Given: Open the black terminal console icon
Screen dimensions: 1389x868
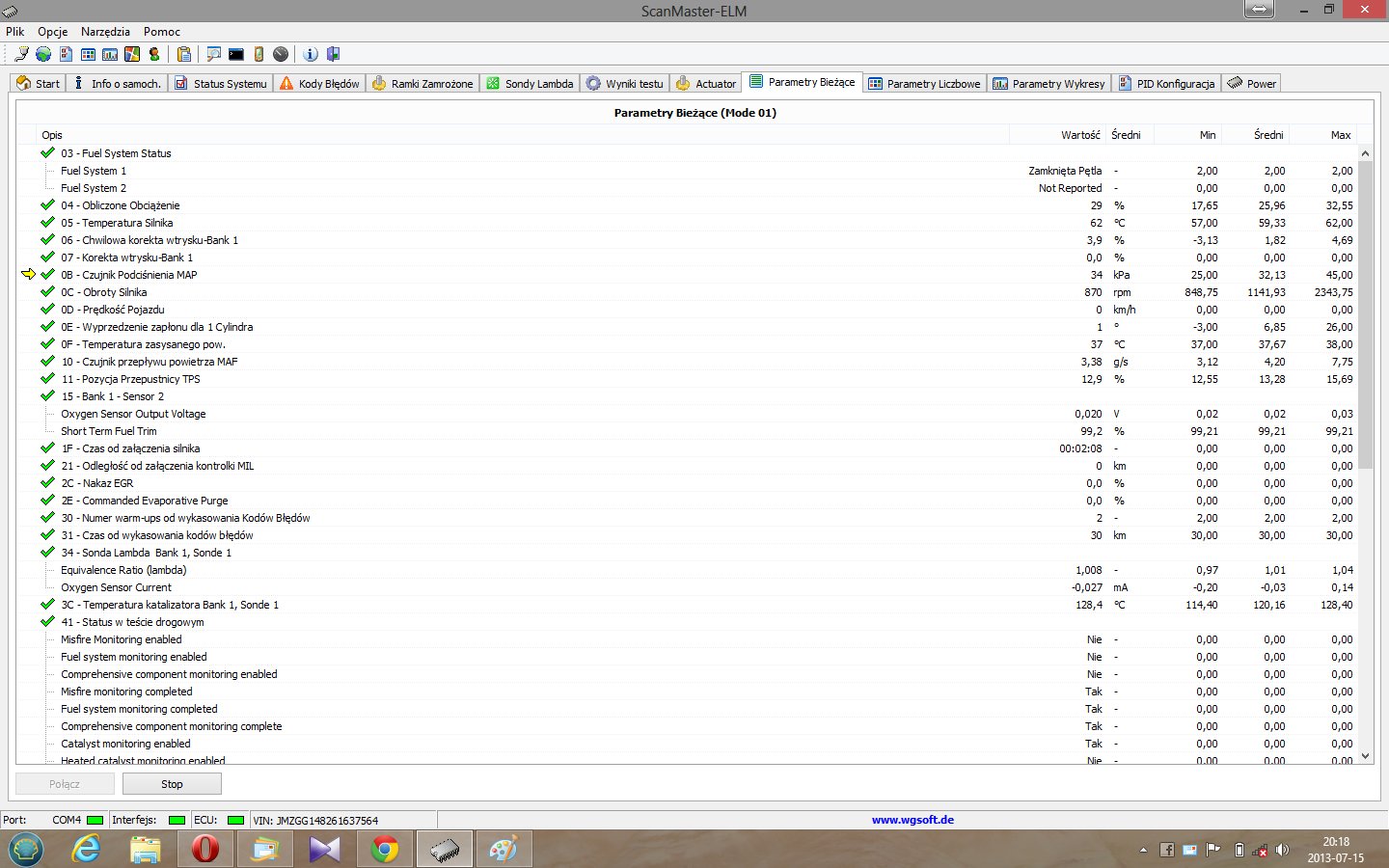Looking at the screenshot, I should [x=236, y=54].
